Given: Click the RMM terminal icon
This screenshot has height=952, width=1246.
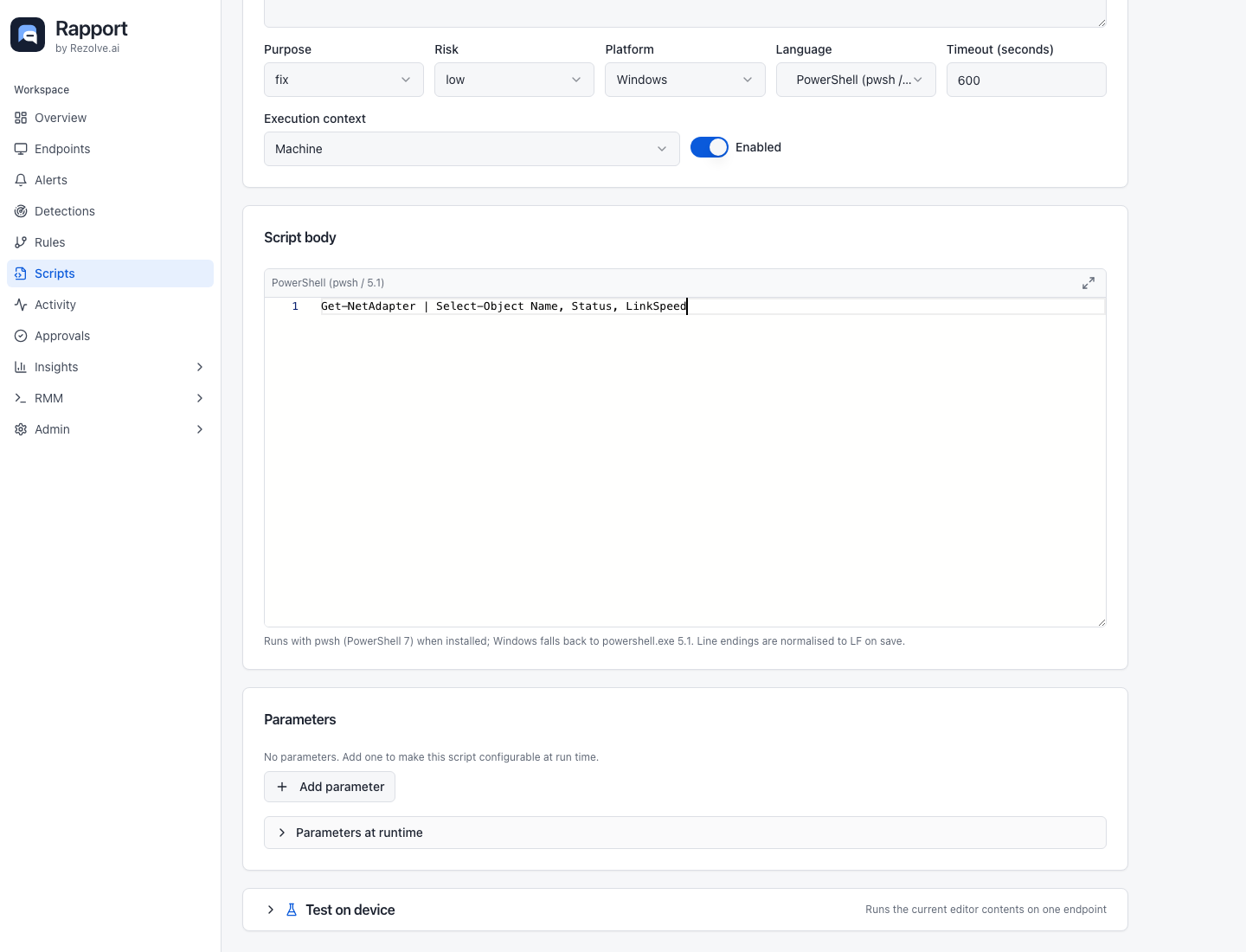Looking at the screenshot, I should click(x=21, y=398).
